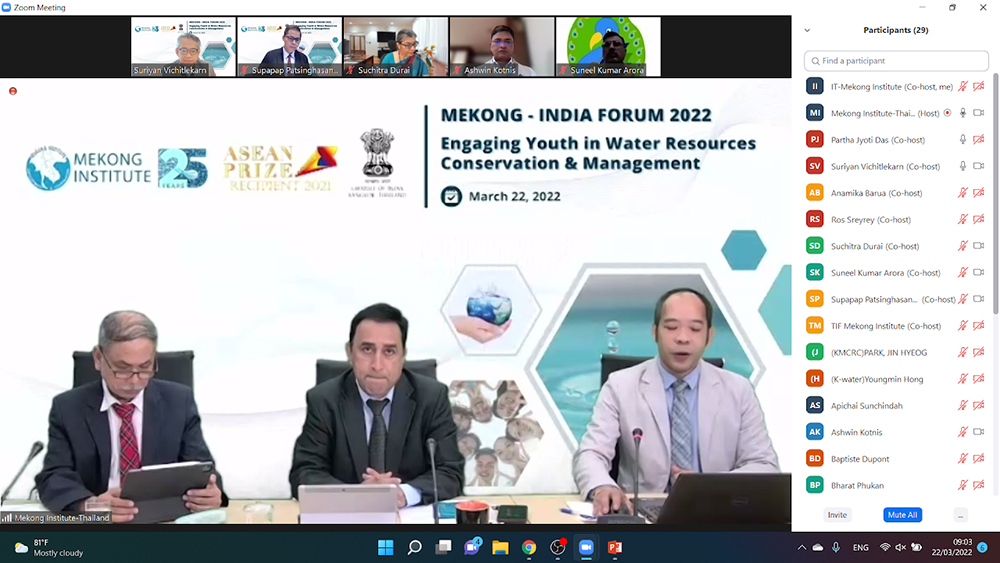Click the ENG language indicator
The height and width of the screenshot is (563, 1000).
pos(860,547)
